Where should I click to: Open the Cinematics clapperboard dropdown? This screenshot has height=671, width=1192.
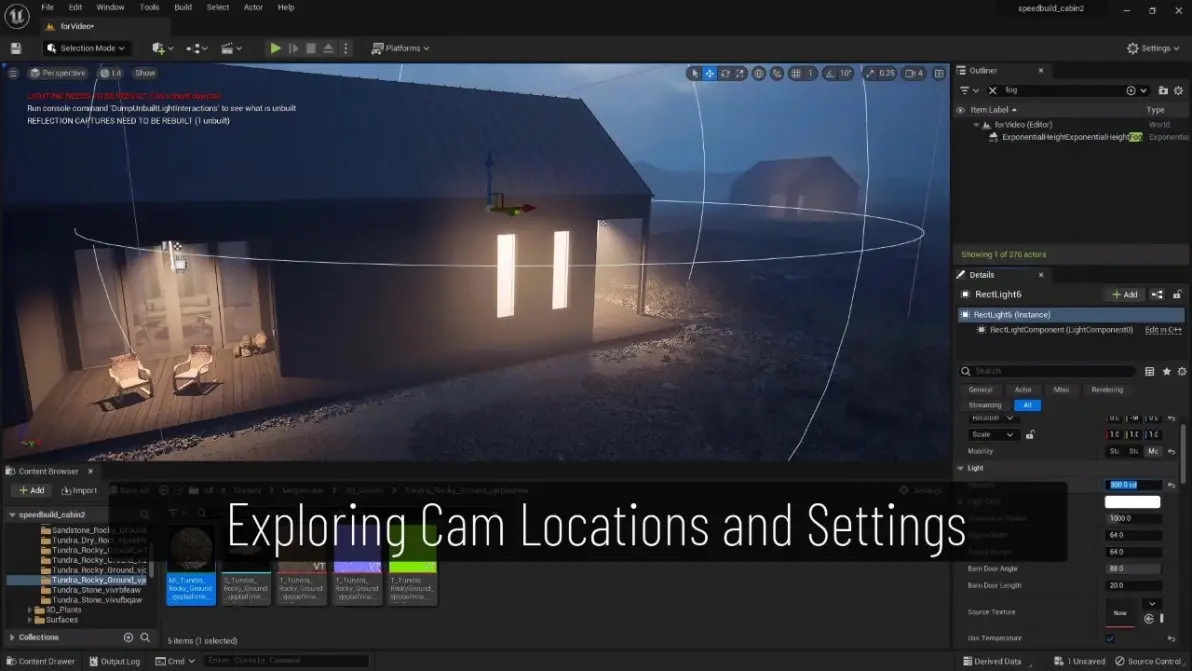coord(230,48)
